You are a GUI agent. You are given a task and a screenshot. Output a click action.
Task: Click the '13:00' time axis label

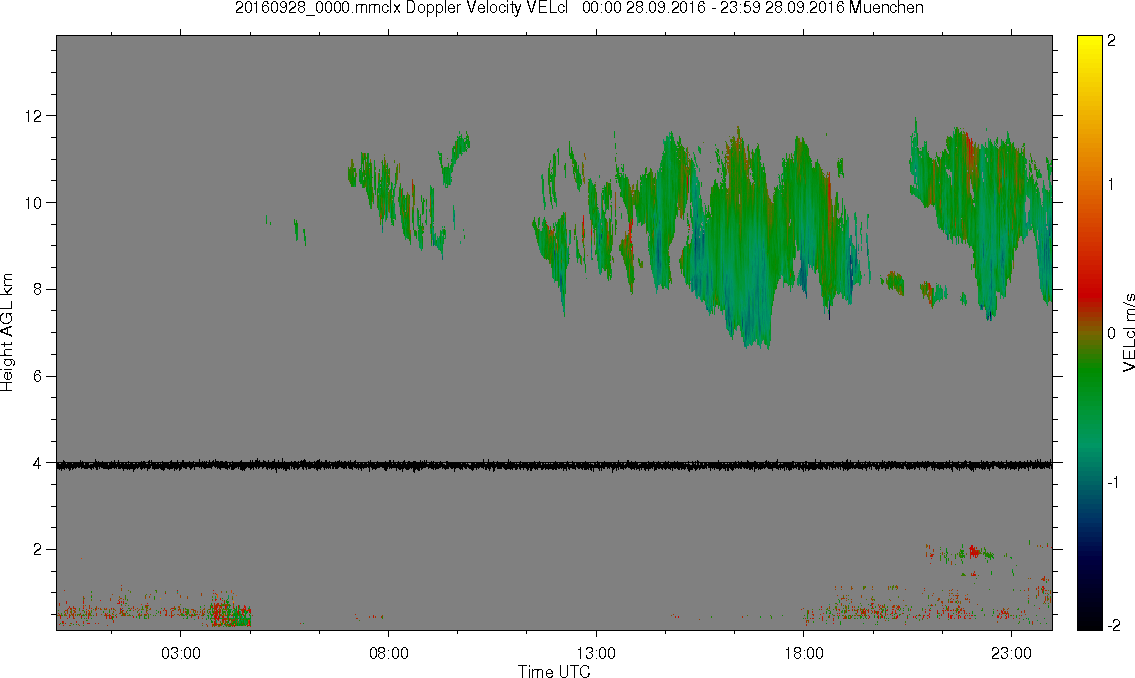596,653
